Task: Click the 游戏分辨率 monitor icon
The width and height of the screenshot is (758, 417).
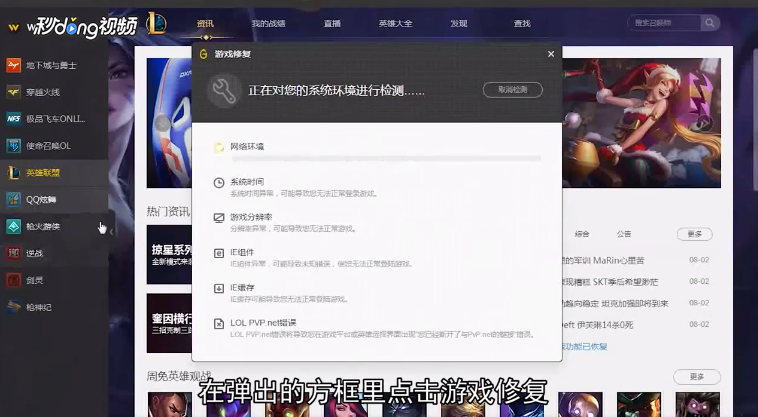Action: 219,218
